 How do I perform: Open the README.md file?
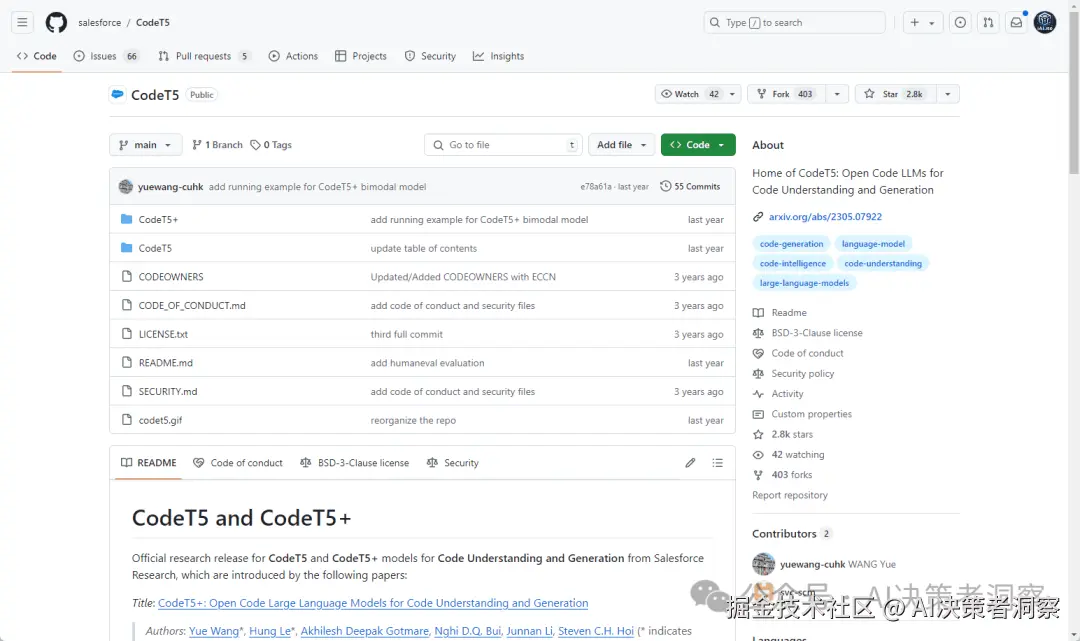[165, 363]
